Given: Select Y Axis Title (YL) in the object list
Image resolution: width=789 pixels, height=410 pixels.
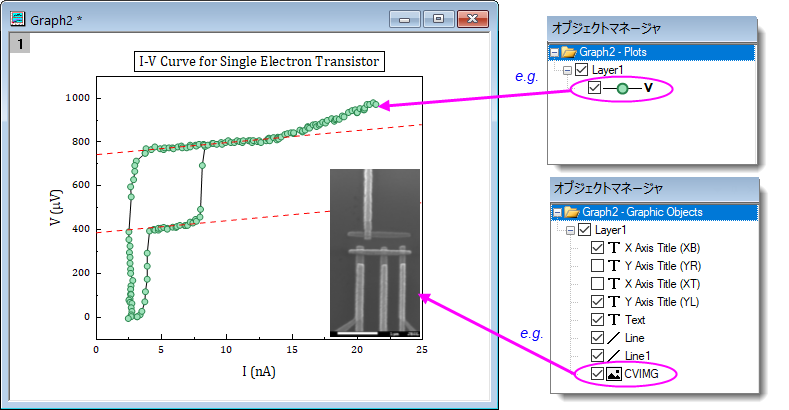Looking at the screenshot, I should (x=662, y=301).
